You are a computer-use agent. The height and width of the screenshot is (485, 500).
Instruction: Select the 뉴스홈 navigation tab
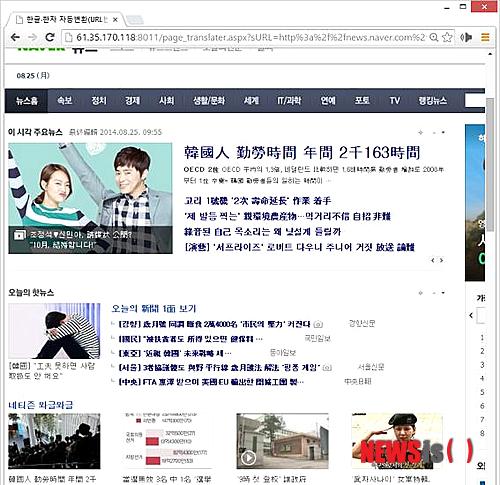coord(27,101)
